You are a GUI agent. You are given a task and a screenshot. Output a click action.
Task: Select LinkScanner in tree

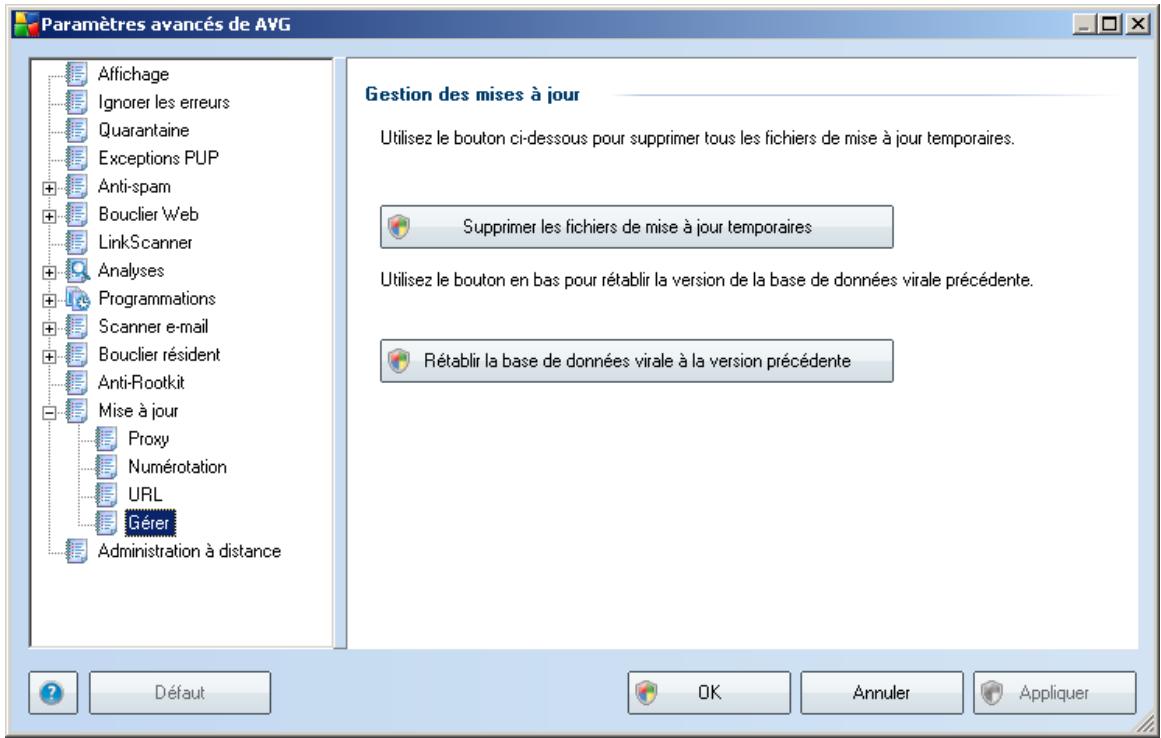coord(145,242)
